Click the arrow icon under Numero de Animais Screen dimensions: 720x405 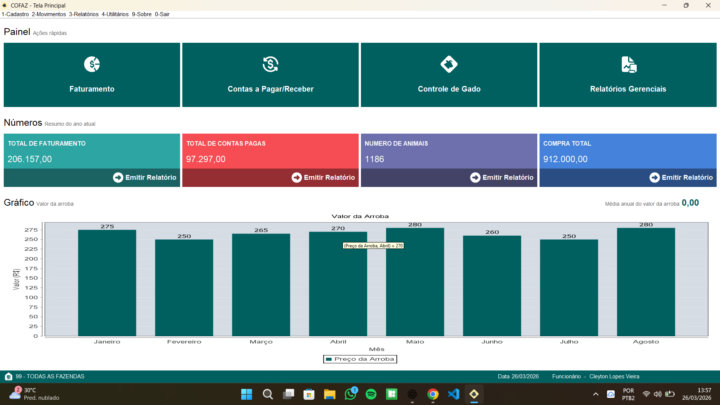pyautogui.click(x=475, y=177)
